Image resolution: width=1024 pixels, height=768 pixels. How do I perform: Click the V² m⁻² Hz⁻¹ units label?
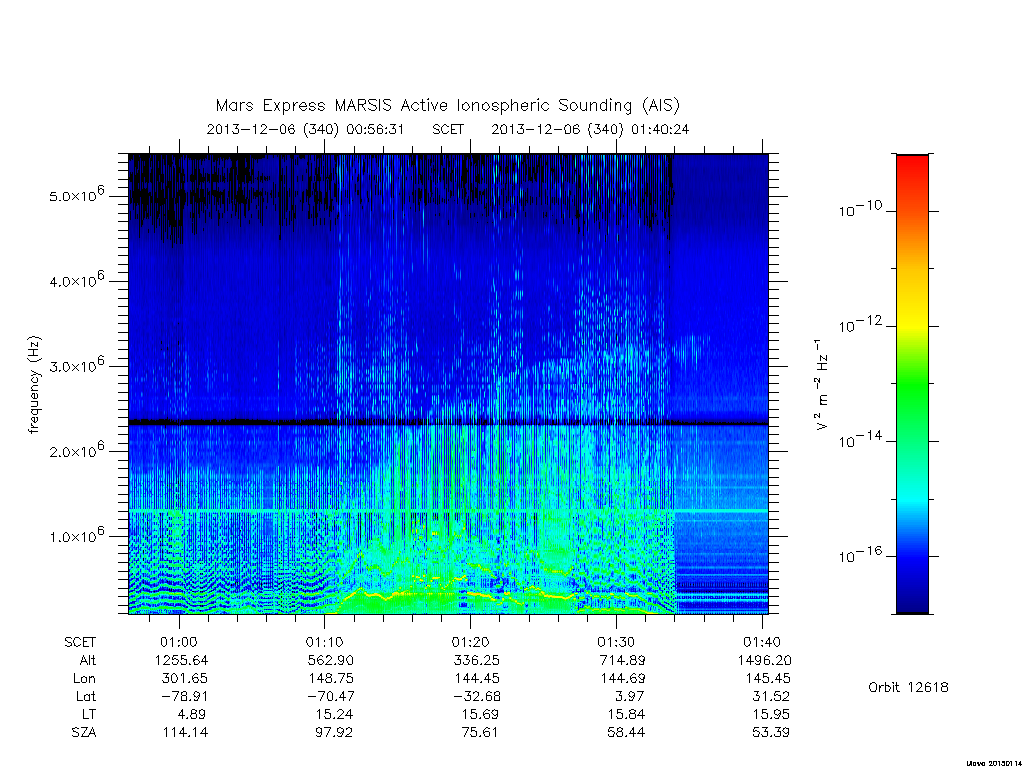tap(821, 384)
